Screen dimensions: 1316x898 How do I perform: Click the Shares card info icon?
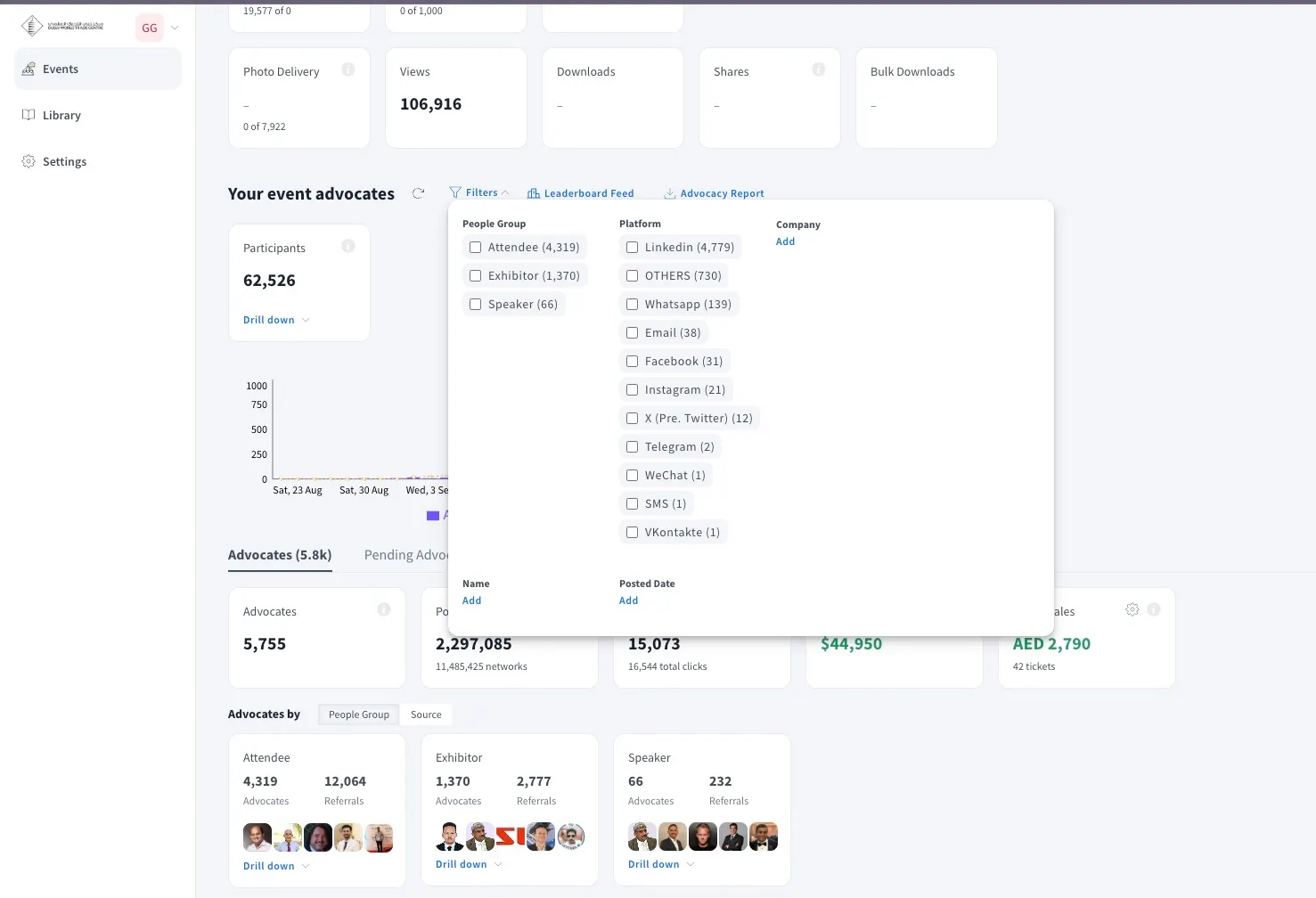pos(819,69)
